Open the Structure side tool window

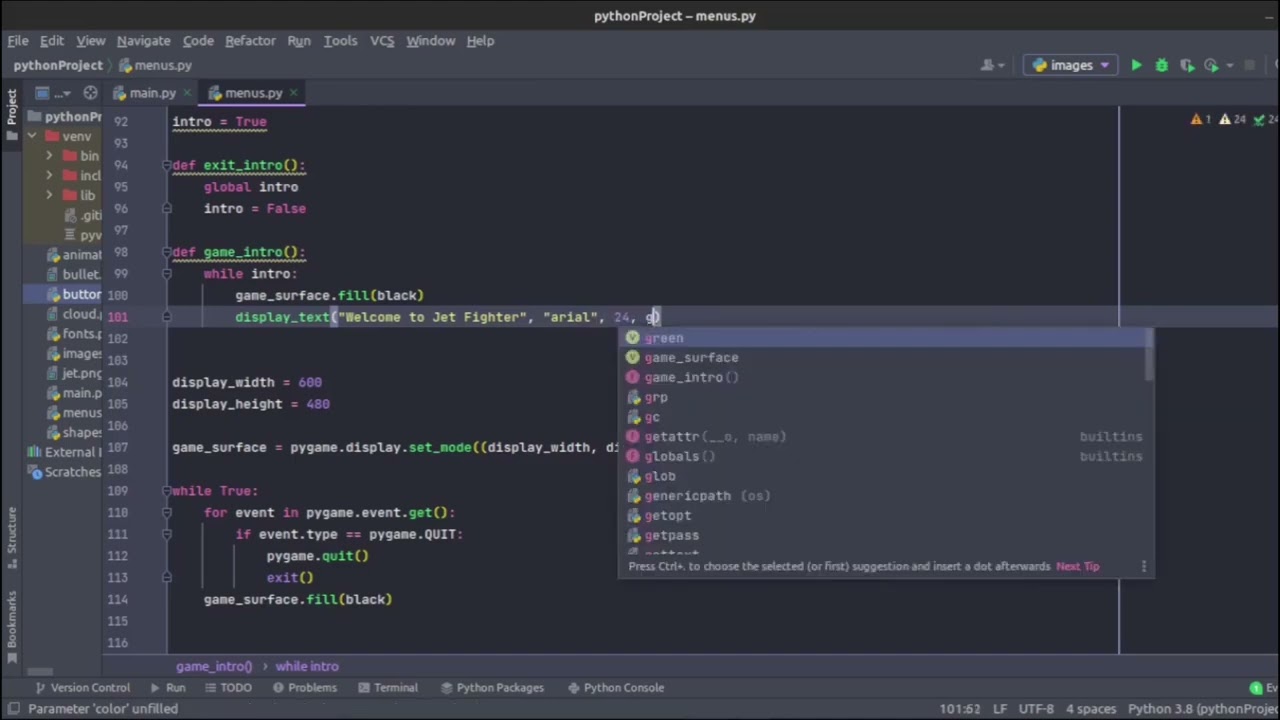(12, 537)
